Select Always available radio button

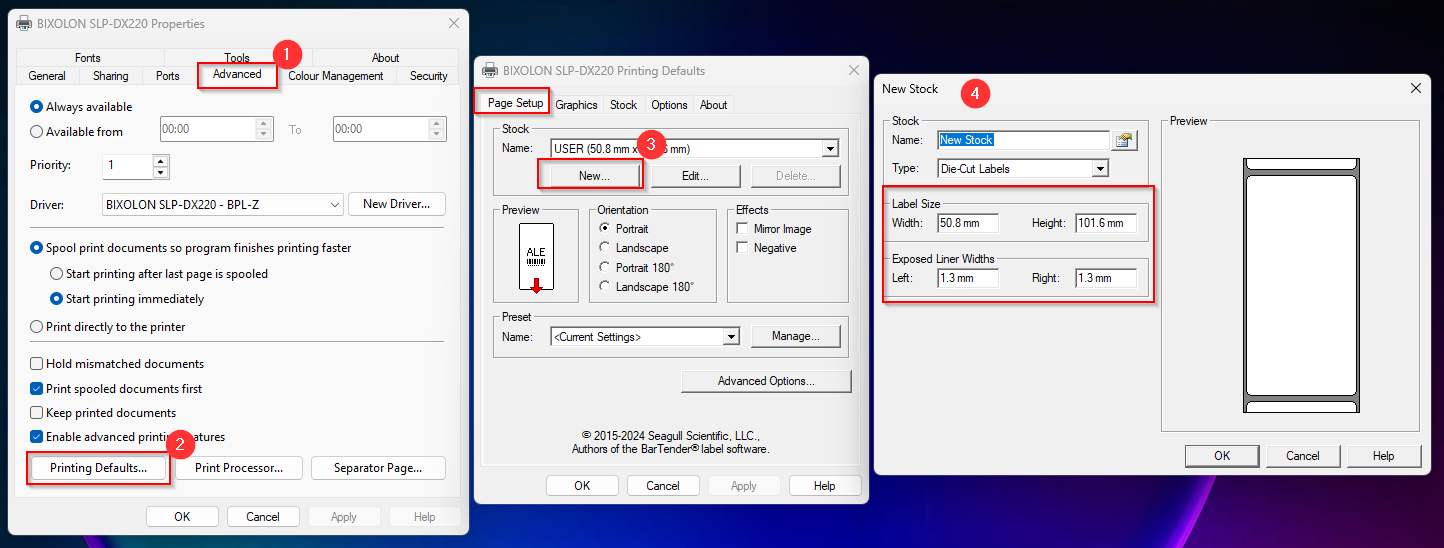point(37,106)
